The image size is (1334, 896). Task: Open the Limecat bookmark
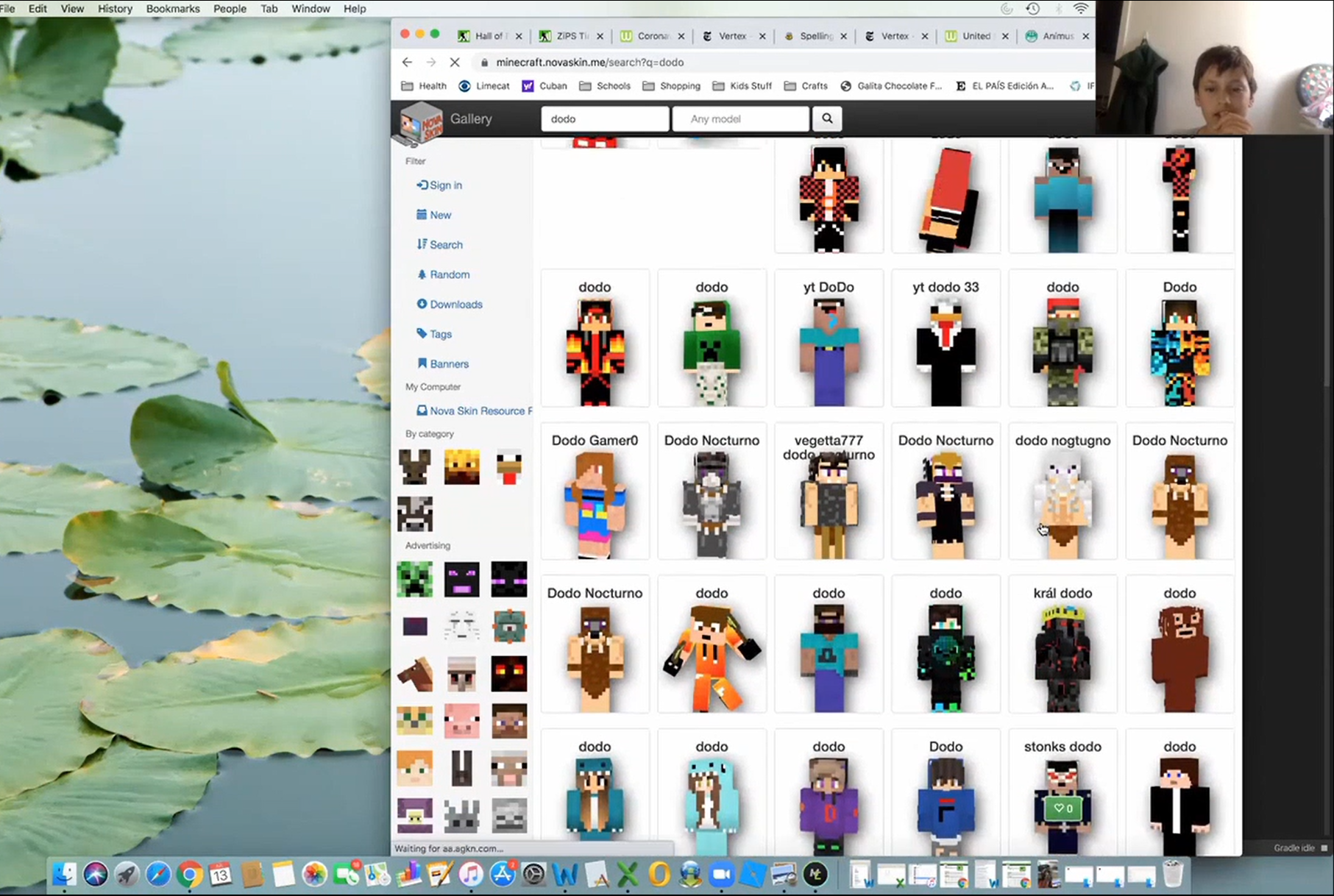point(484,86)
